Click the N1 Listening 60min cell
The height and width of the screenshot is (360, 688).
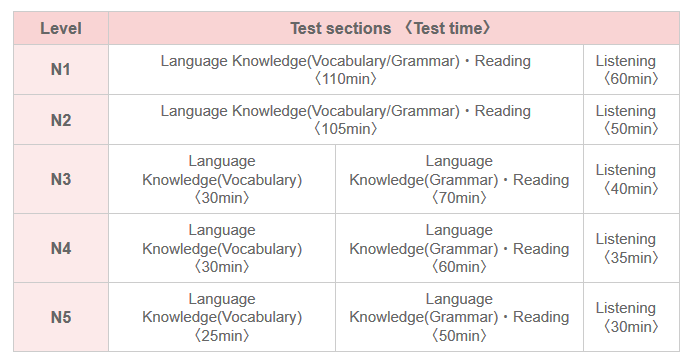(631, 69)
